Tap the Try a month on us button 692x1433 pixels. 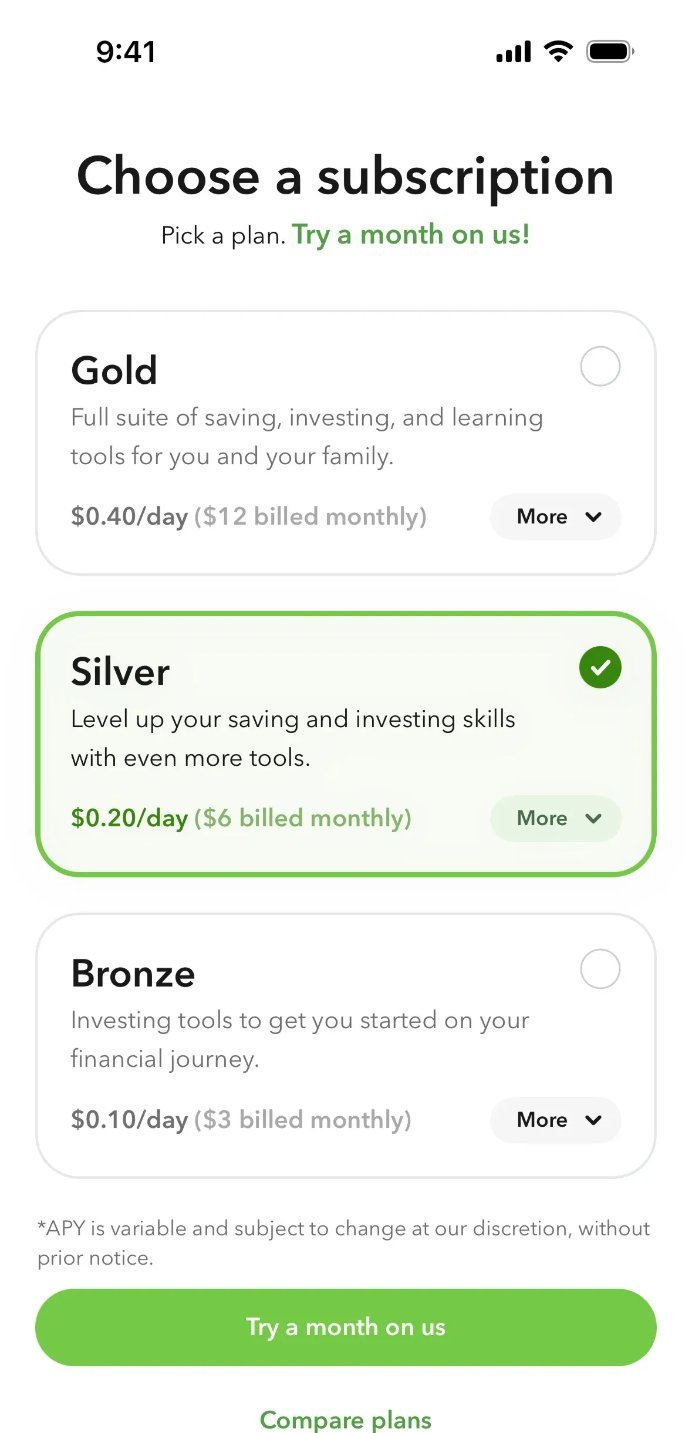coord(346,1327)
